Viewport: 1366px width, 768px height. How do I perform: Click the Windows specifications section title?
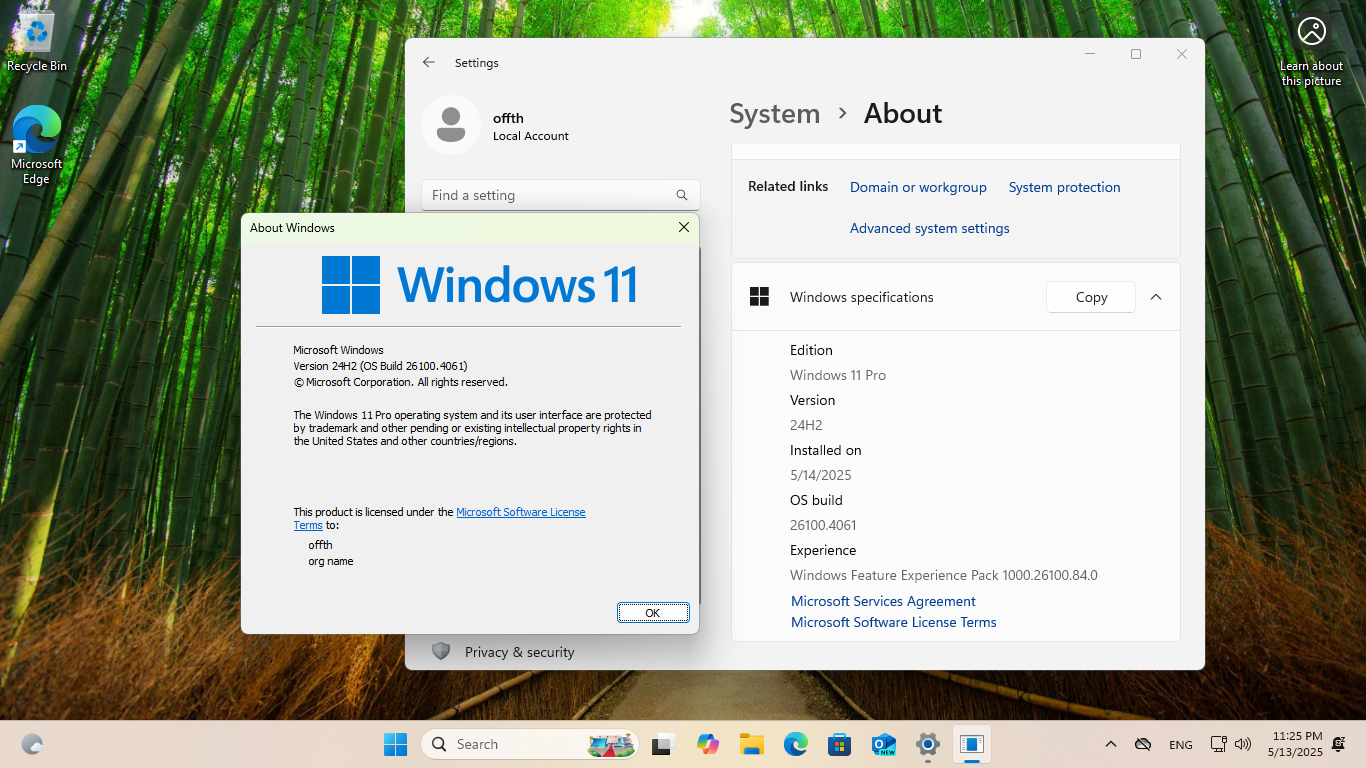click(x=862, y=297)
